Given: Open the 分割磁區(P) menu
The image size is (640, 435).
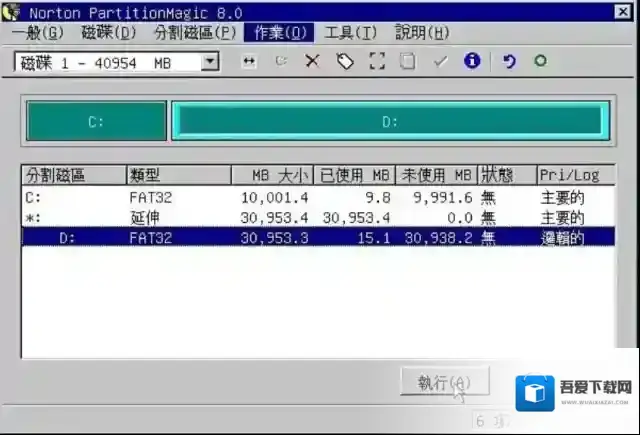Looking at the screenshot, I should click(x=195, y=33).
